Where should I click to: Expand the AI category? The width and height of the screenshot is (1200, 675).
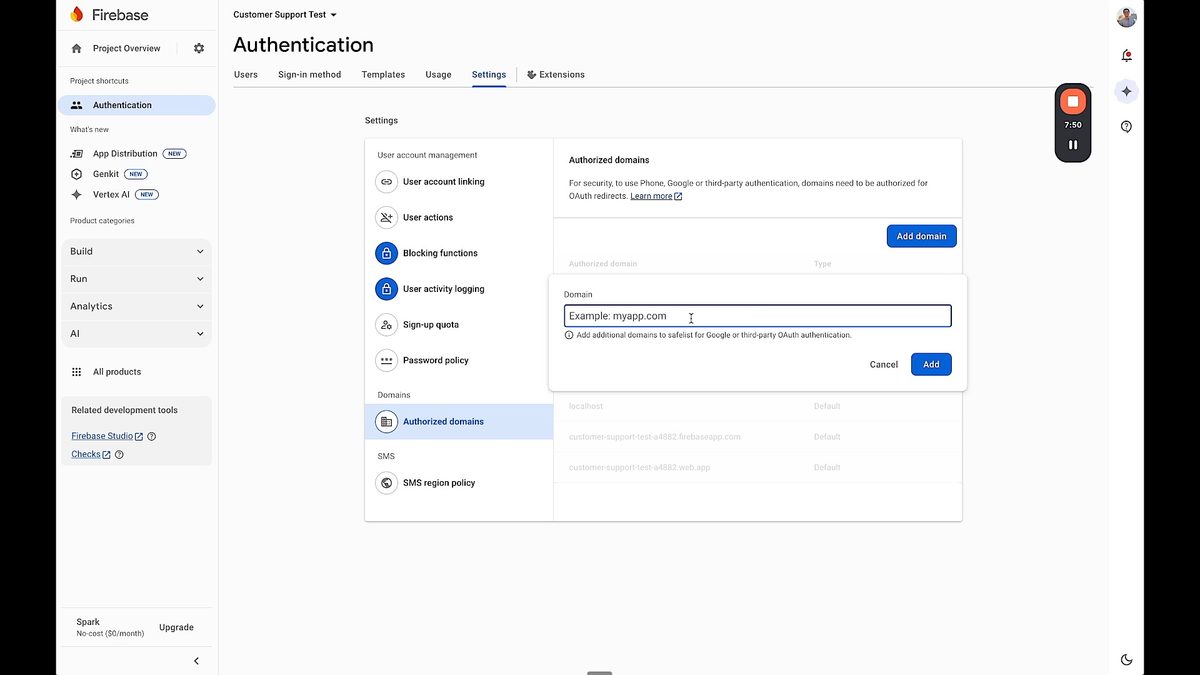coord(137,334)
